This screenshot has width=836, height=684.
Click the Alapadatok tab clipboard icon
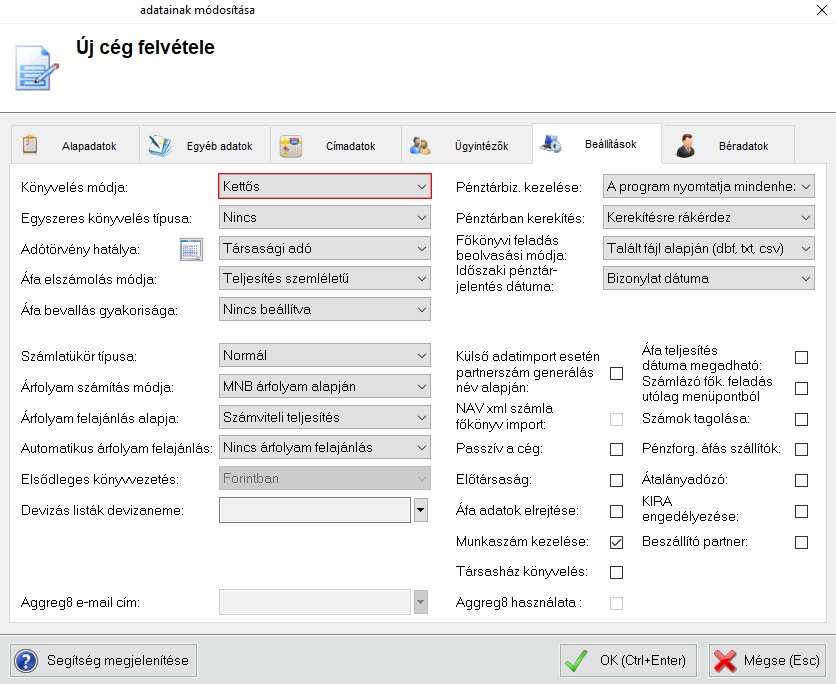pos(30,145)
